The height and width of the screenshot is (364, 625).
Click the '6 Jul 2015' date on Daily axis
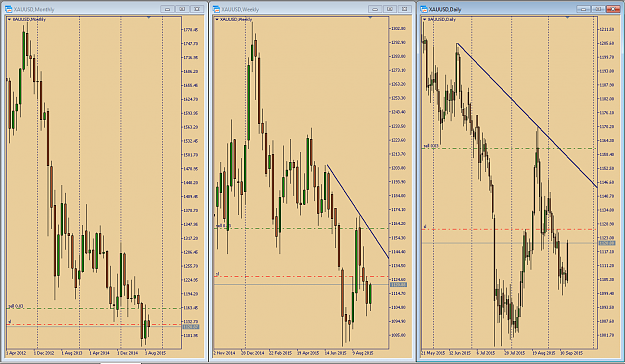coord(485,352)
